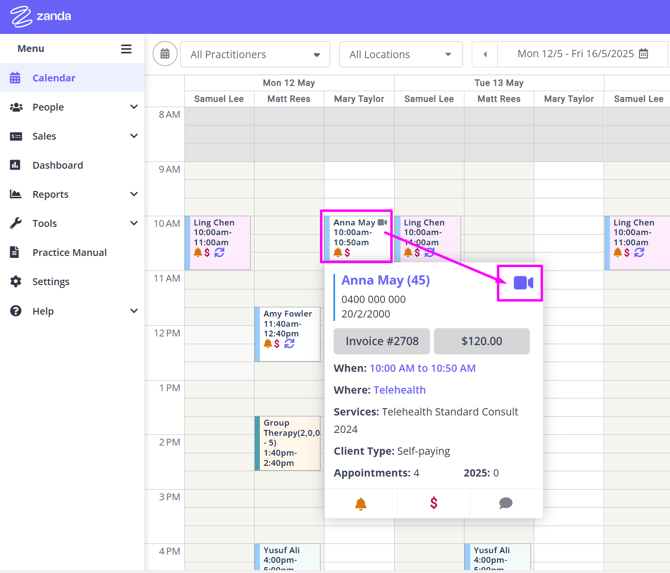Screen dimensions: 670x573
Task: Go to previous week using left arrow
Action: coord(485,54)
